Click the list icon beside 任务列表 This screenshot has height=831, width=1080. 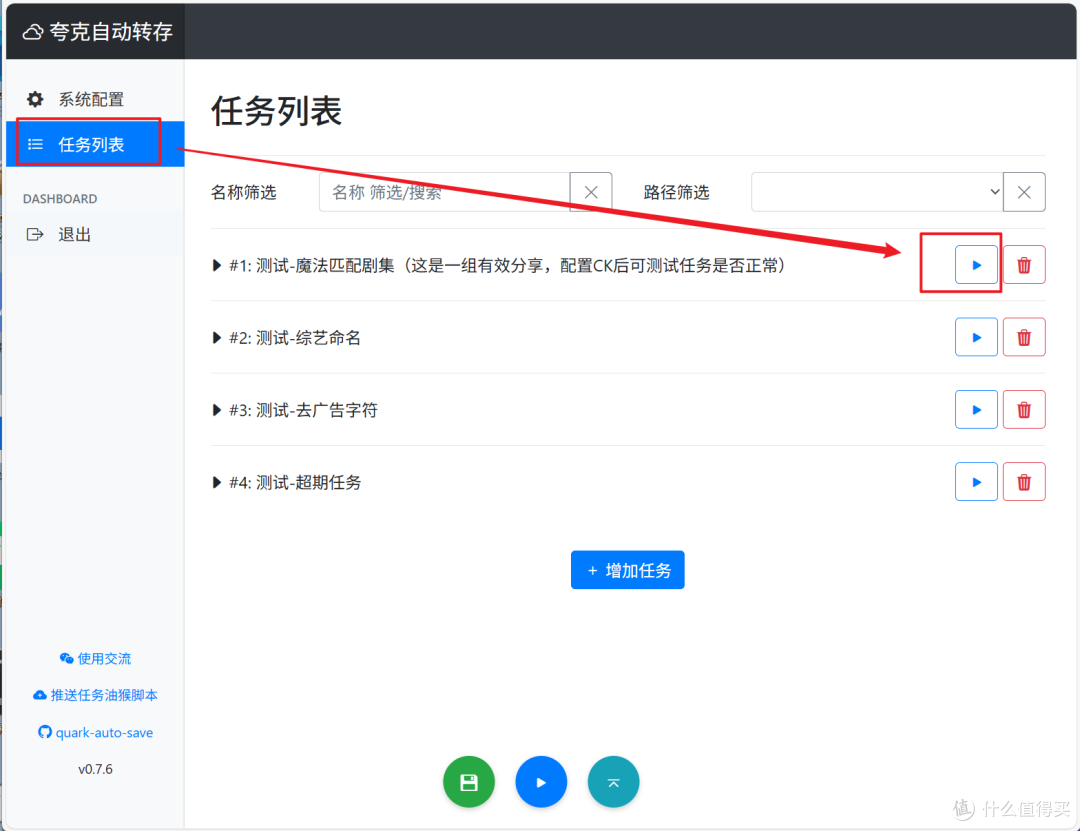click(35, 144)
